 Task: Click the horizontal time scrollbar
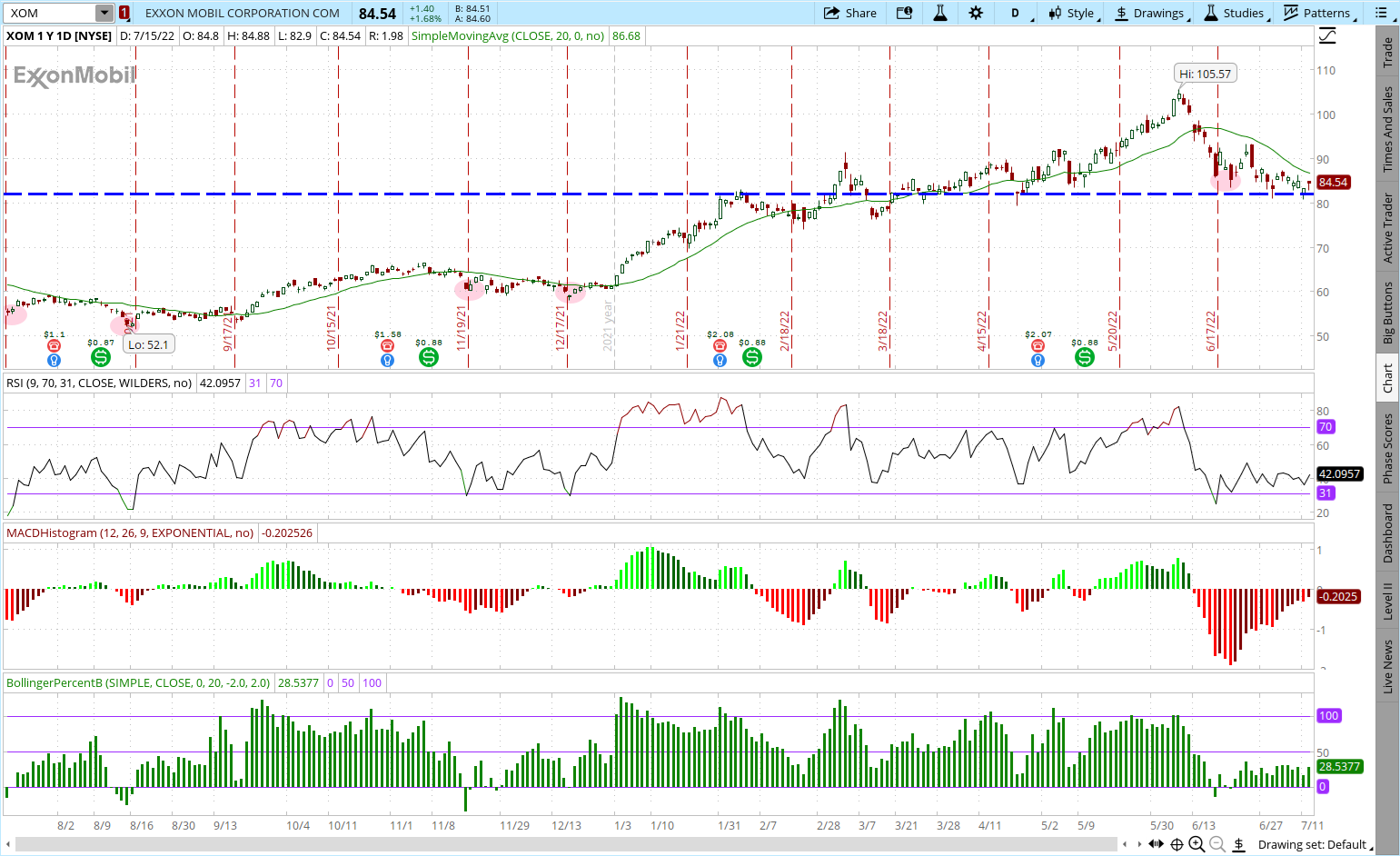tap(566, 844)
